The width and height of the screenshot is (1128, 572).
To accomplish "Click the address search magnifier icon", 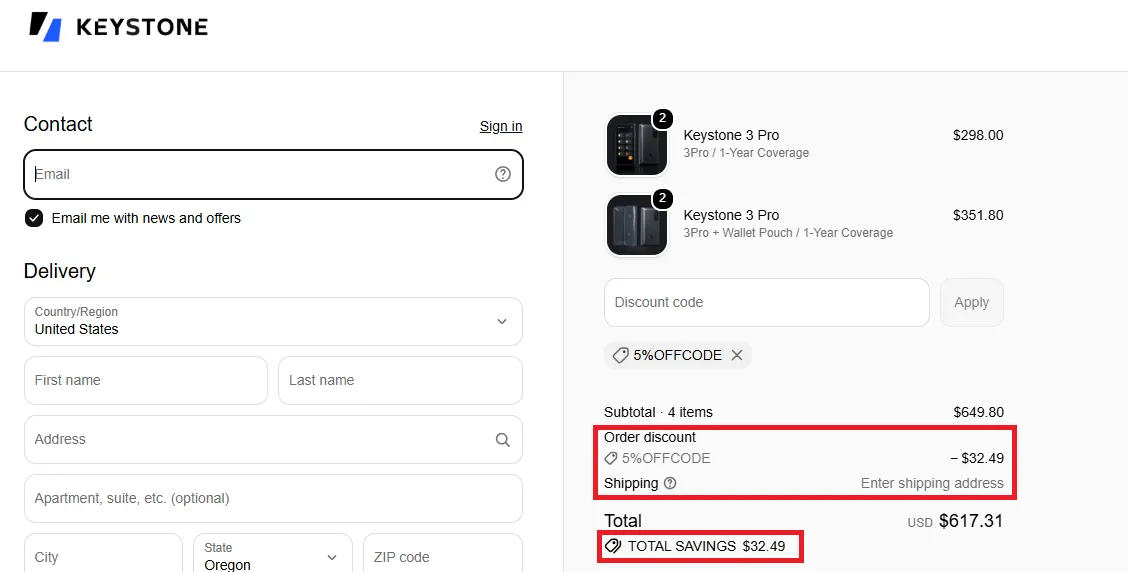I will pos(503,440).
